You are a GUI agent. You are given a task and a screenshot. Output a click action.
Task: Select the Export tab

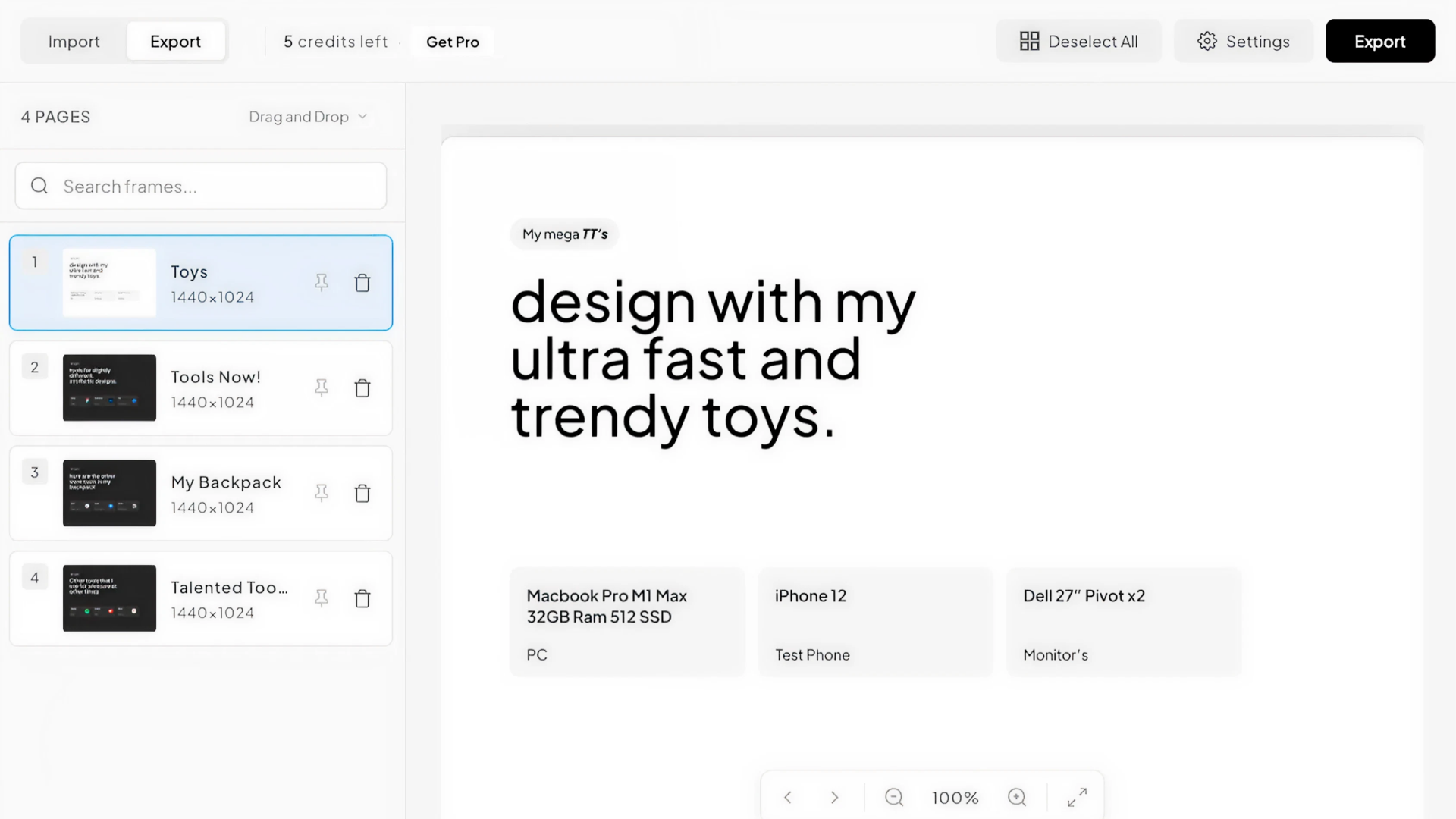point(175,42)
